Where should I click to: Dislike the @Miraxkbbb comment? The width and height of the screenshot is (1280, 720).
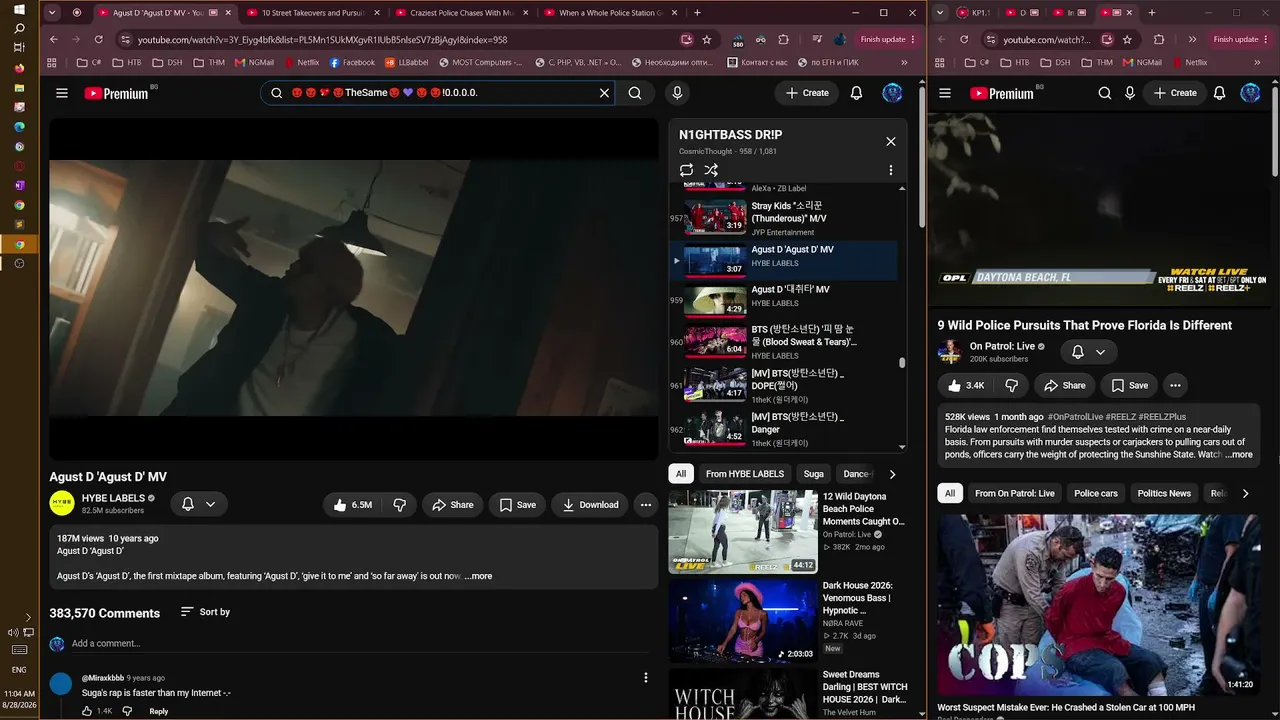(x=127, y=711)
